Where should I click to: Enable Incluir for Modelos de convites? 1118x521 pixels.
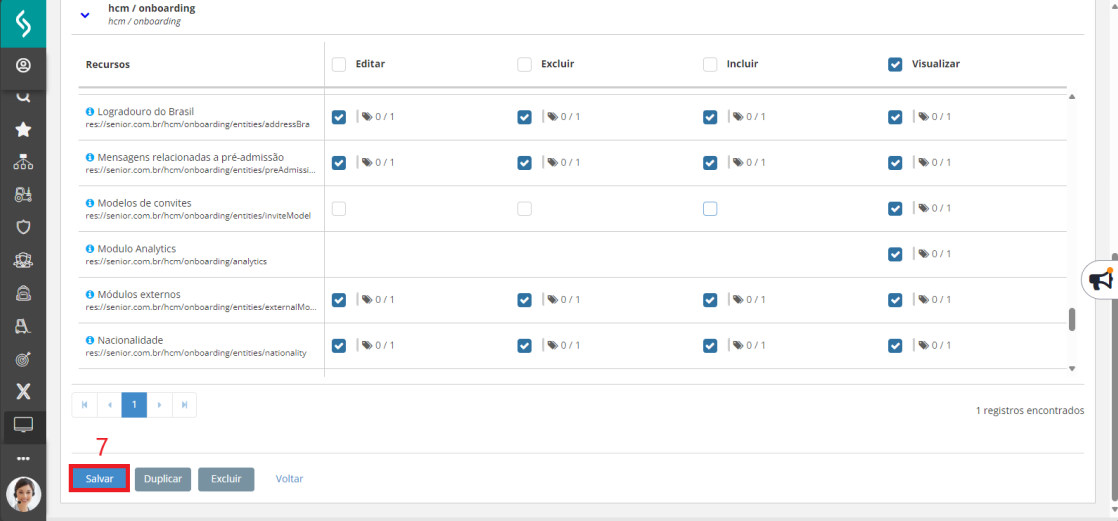[710, 209]
